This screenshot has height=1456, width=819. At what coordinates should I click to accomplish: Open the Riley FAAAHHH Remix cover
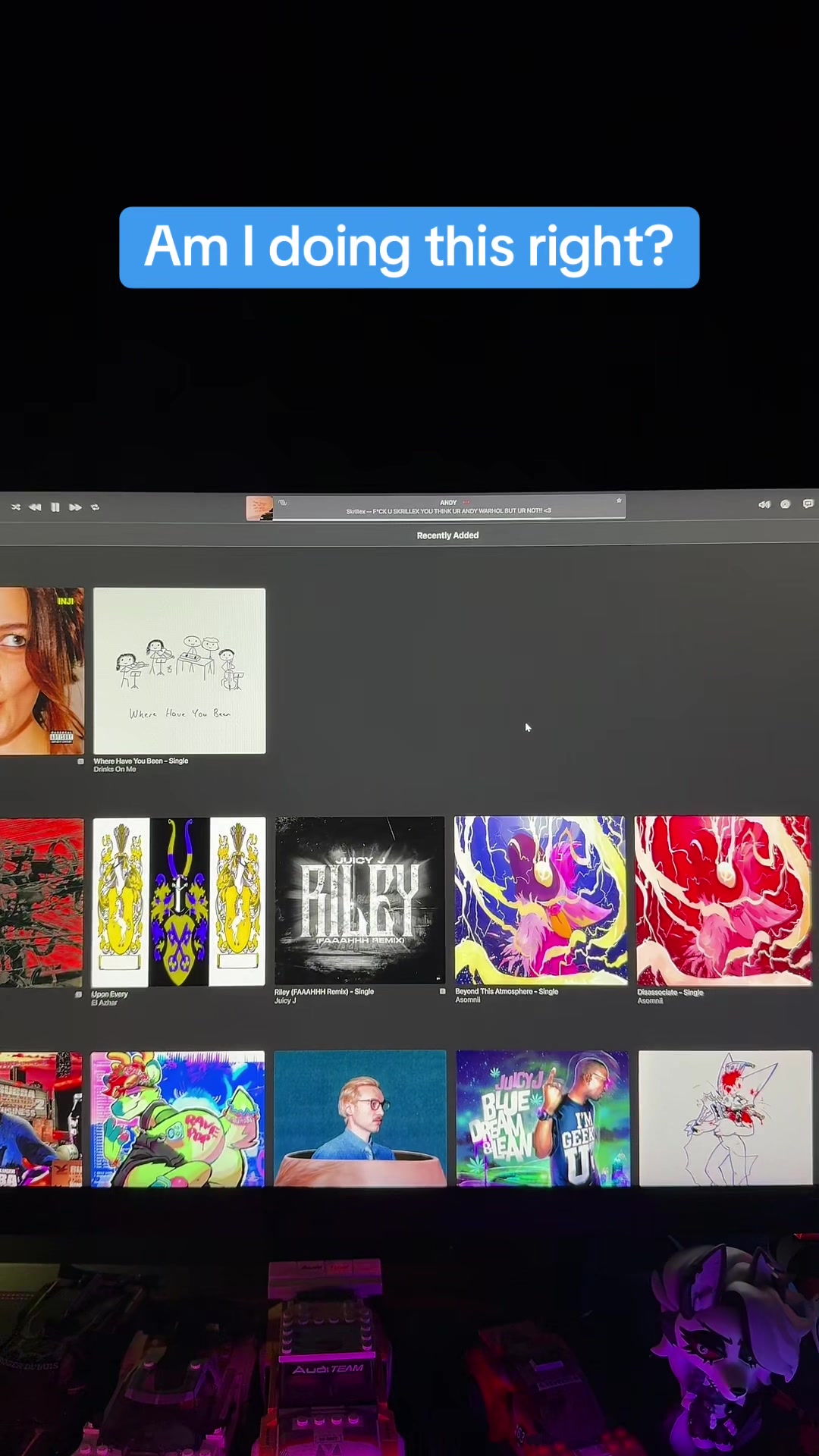click(359, 900)
